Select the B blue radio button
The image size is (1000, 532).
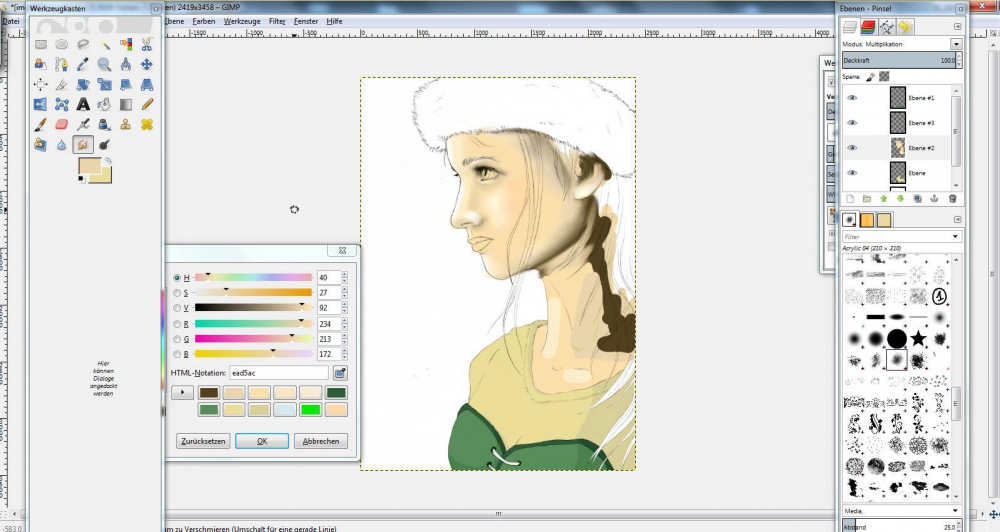[177, 355]
